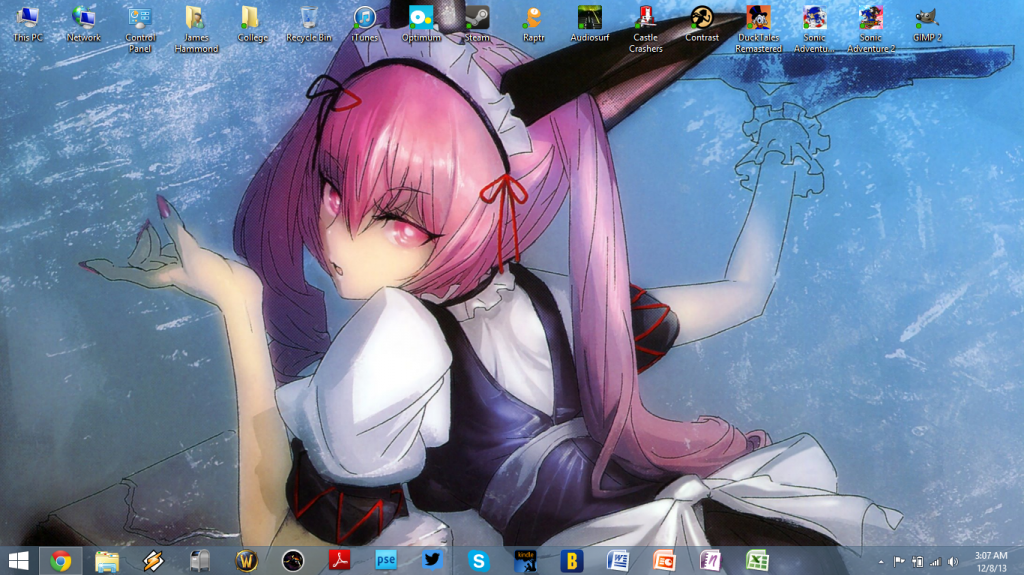Open the Action Center flag icon
Screen dimensions: 1024x575
pos(899,561)
